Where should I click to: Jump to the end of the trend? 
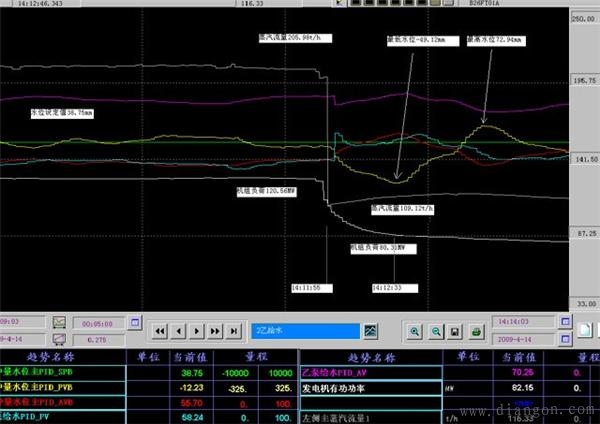[232, 330]
